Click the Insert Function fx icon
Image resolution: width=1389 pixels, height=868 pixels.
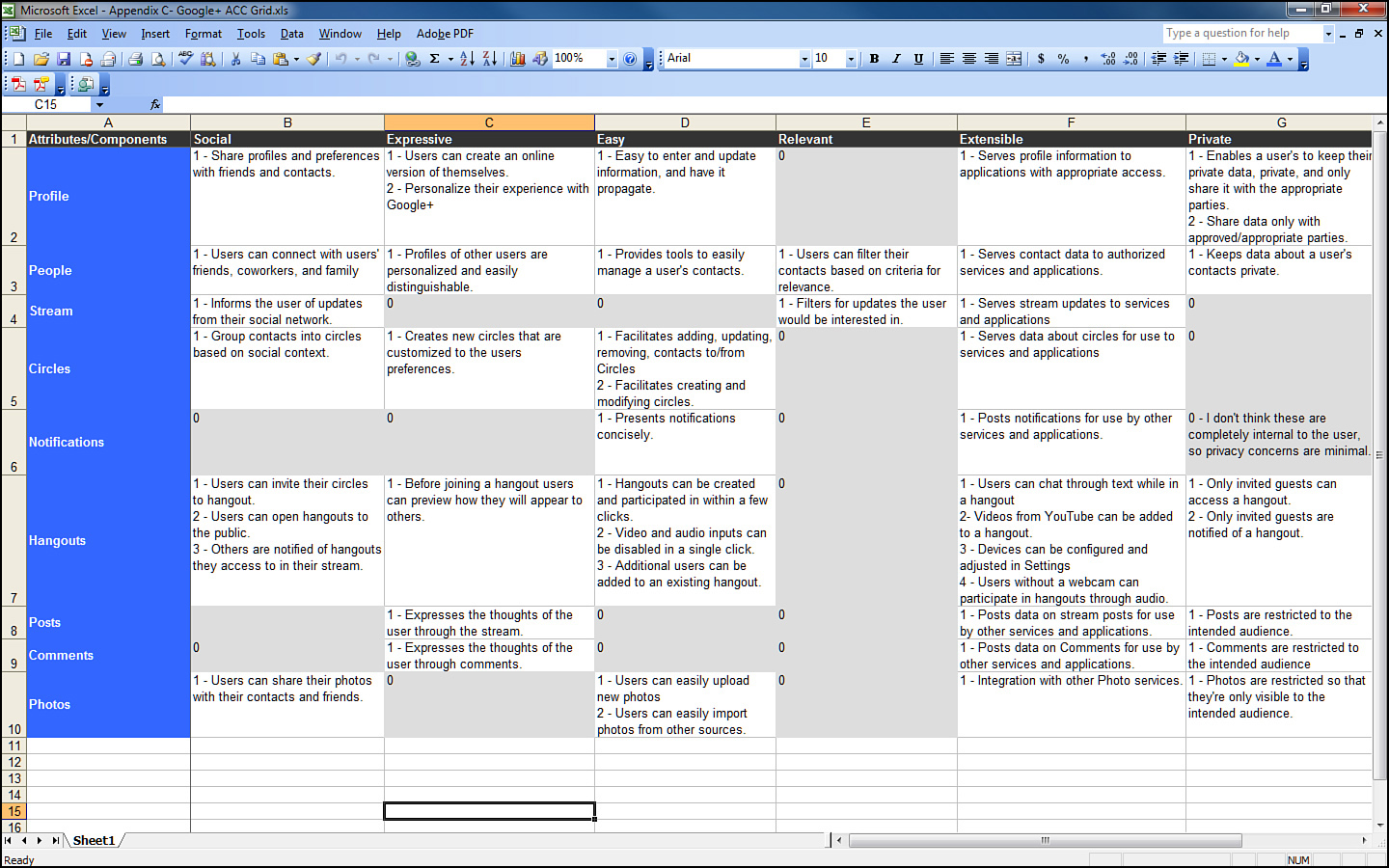pos(155,104)
